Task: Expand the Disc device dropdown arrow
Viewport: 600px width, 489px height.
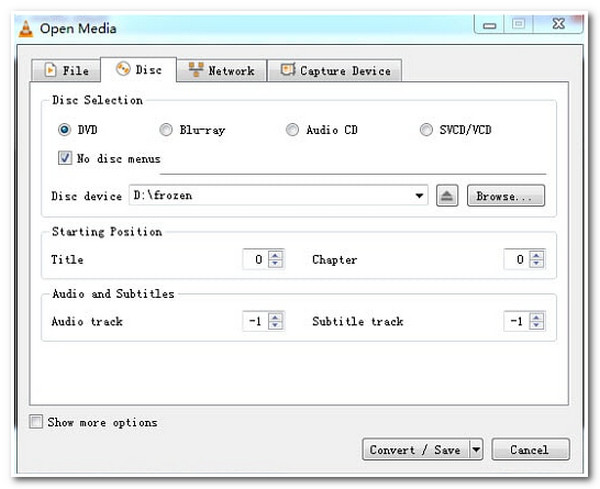Action: click(419, 196)
